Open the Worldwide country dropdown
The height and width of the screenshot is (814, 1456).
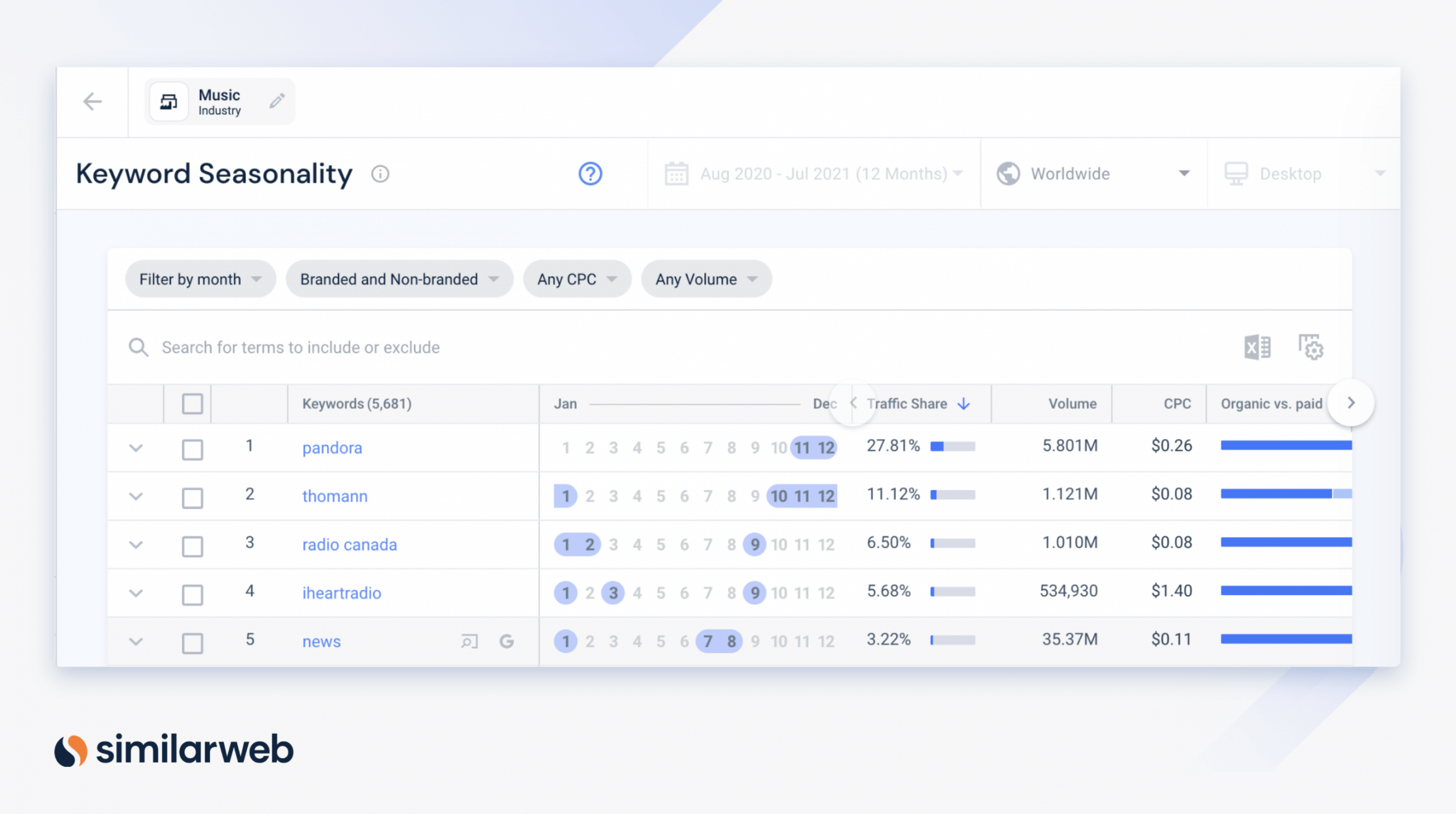(1093, 173)
